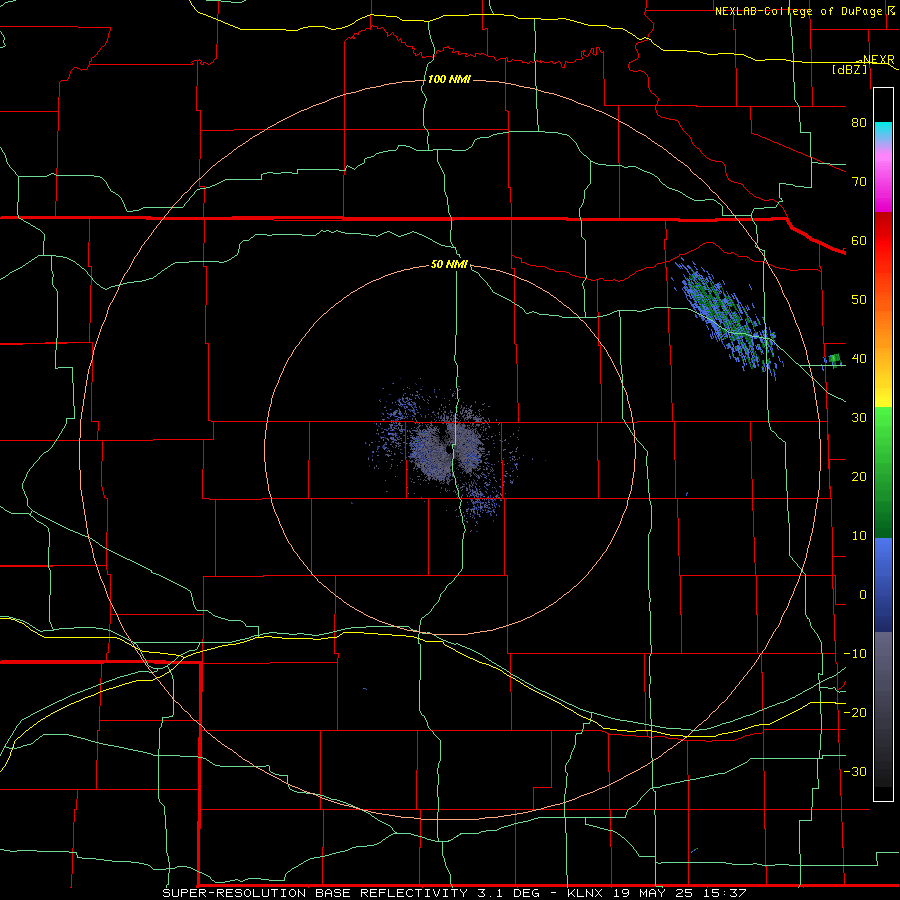Click the 40 value on the dBZ scale
This screenshot has width=900, height=900.
pos(859,359)
